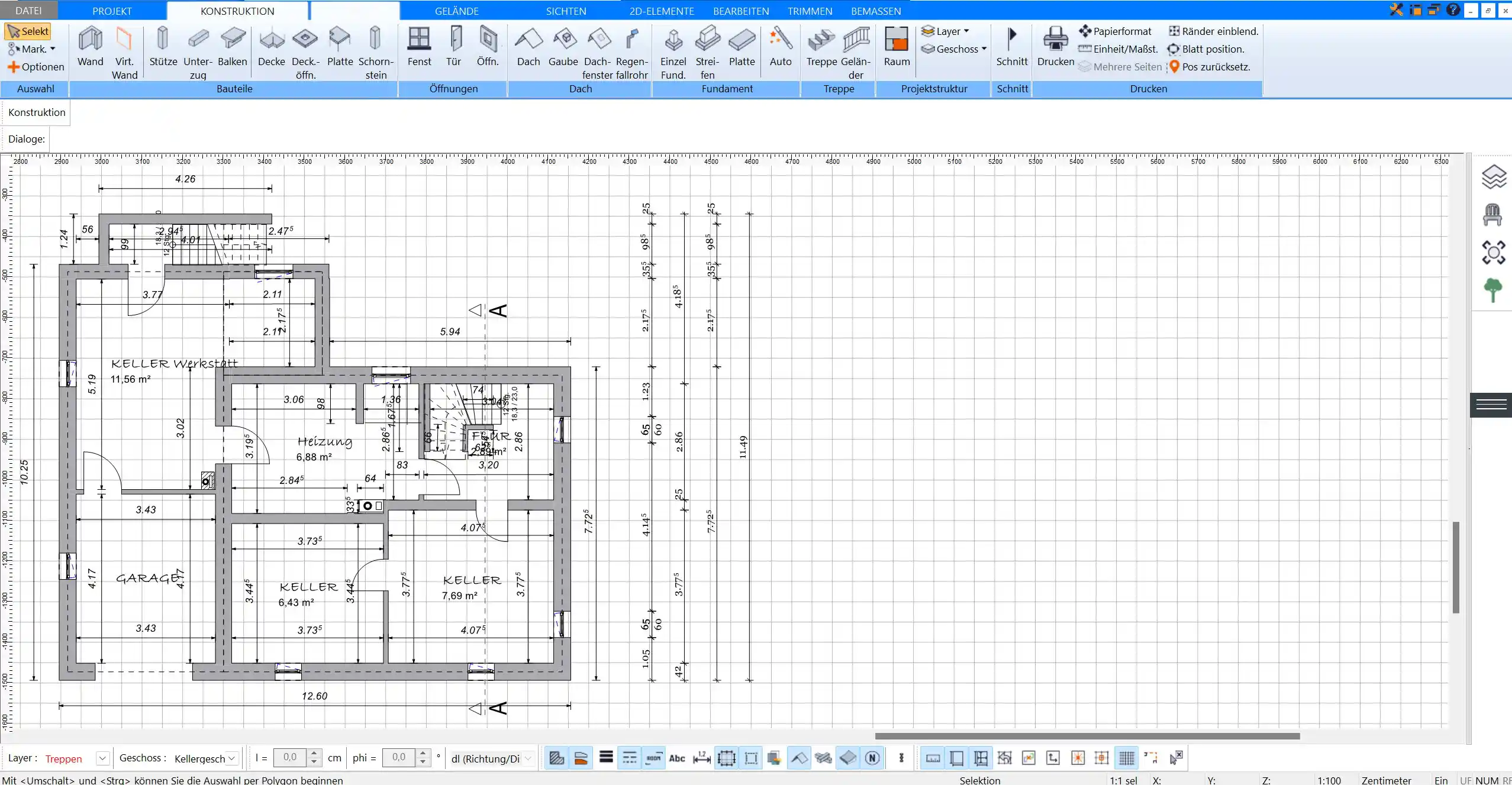Click Ränder einblend. option

(1213, 31)
